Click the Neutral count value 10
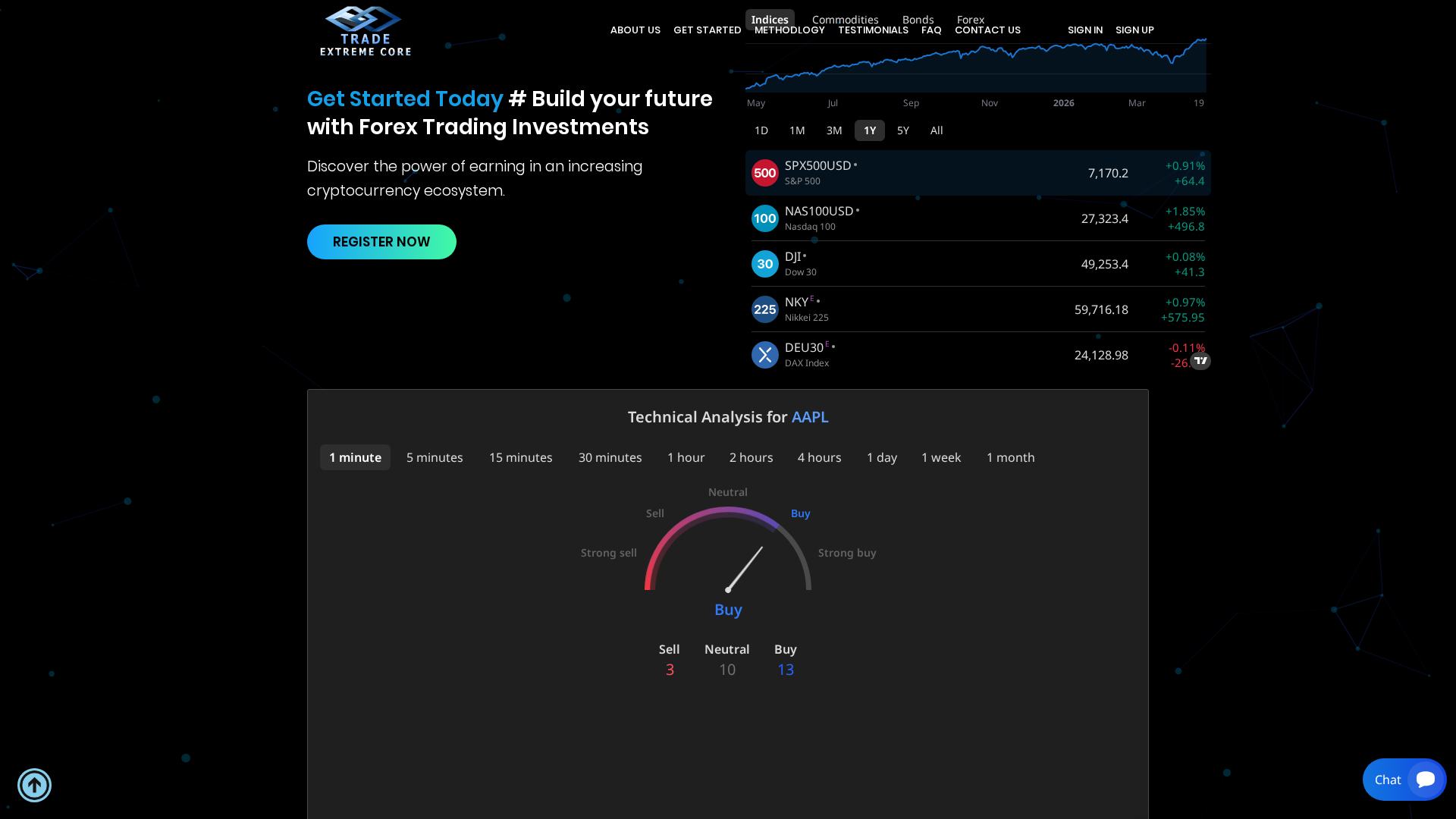The image size is (1456, 819). tap(727, 670)
